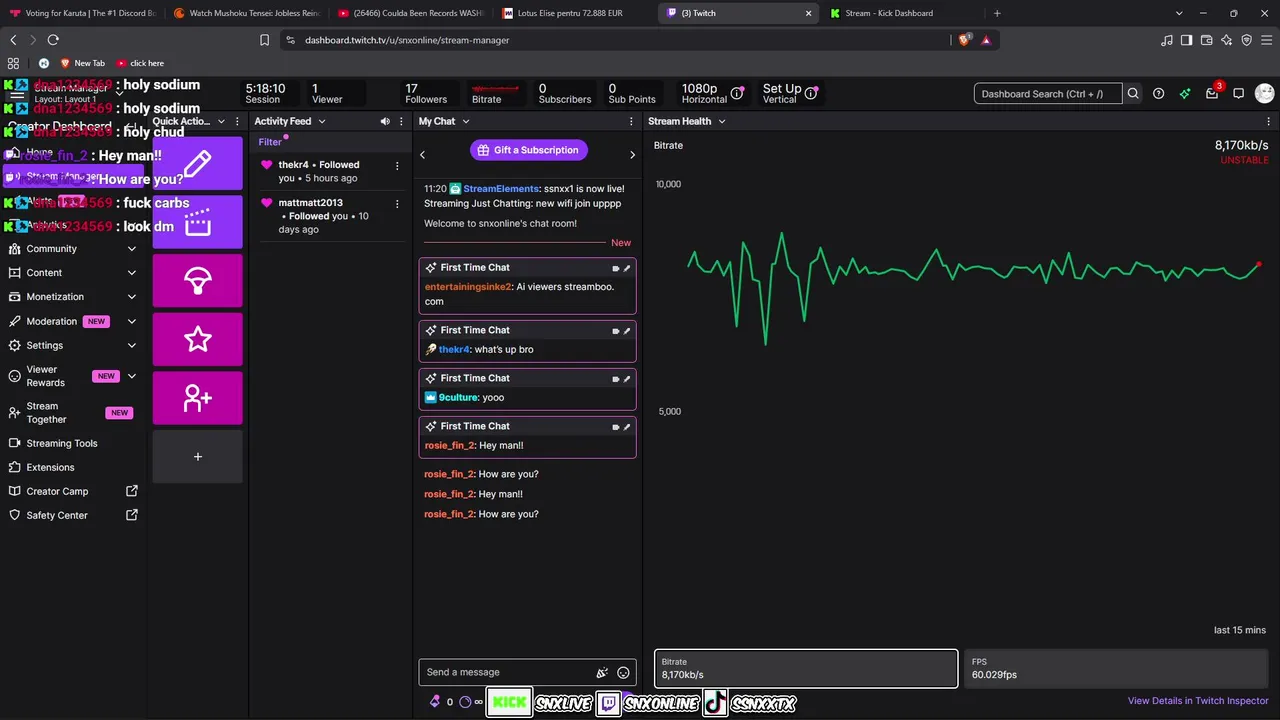This screenshot has width=1280, height=720.
Task: Click the username entertainingsinke2 in chat
Action: pos(468,287)
